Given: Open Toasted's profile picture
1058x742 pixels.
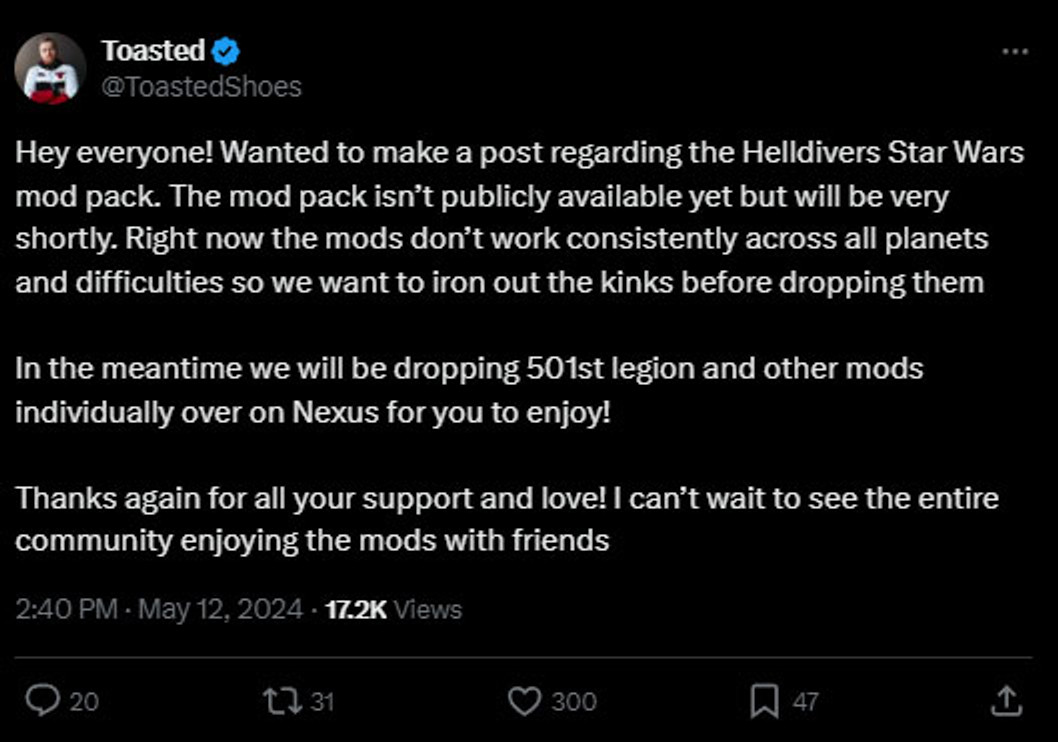Looking at the screenshot, I should pyautogui.click(x=50, y=68).
